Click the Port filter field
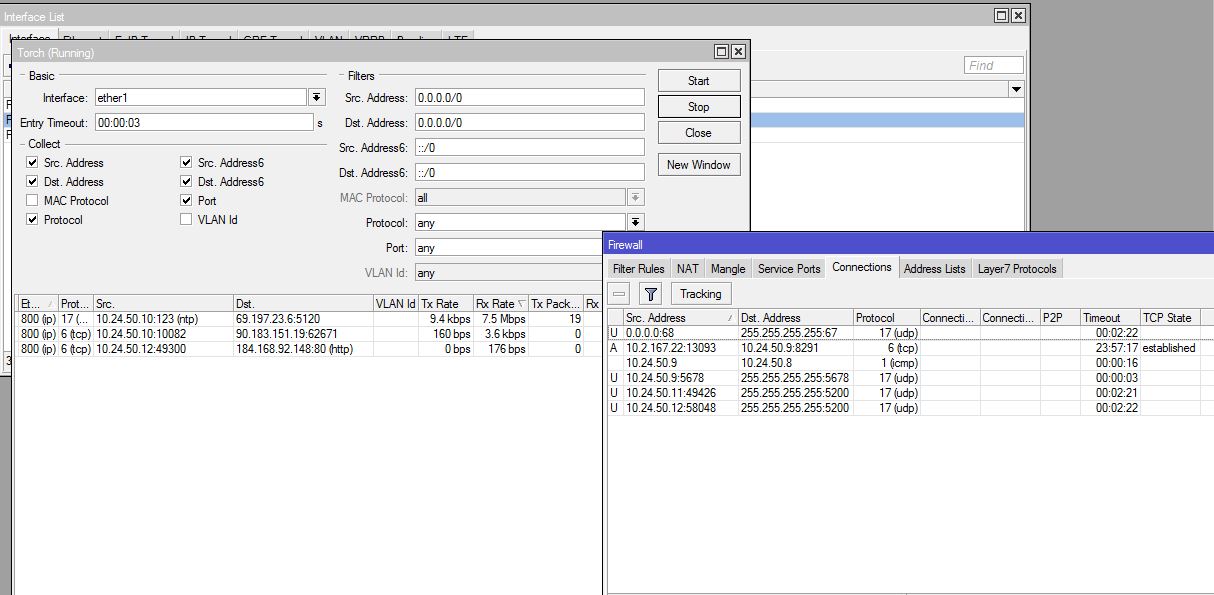1214x595 pixels. tap(509, 247)
